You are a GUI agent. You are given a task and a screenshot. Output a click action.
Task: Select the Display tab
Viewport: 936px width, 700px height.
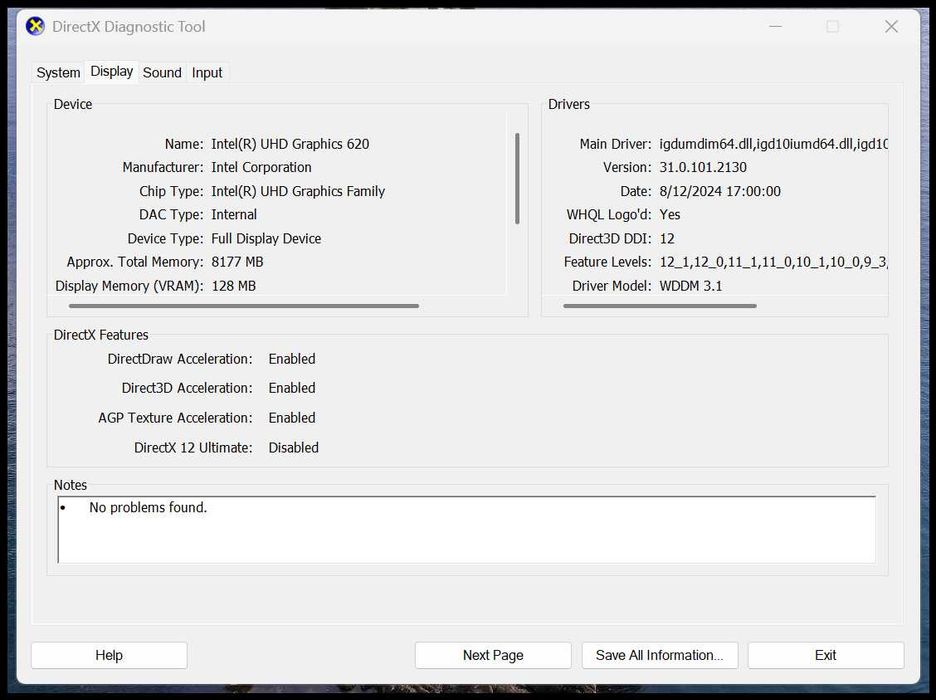click(112, 72)
